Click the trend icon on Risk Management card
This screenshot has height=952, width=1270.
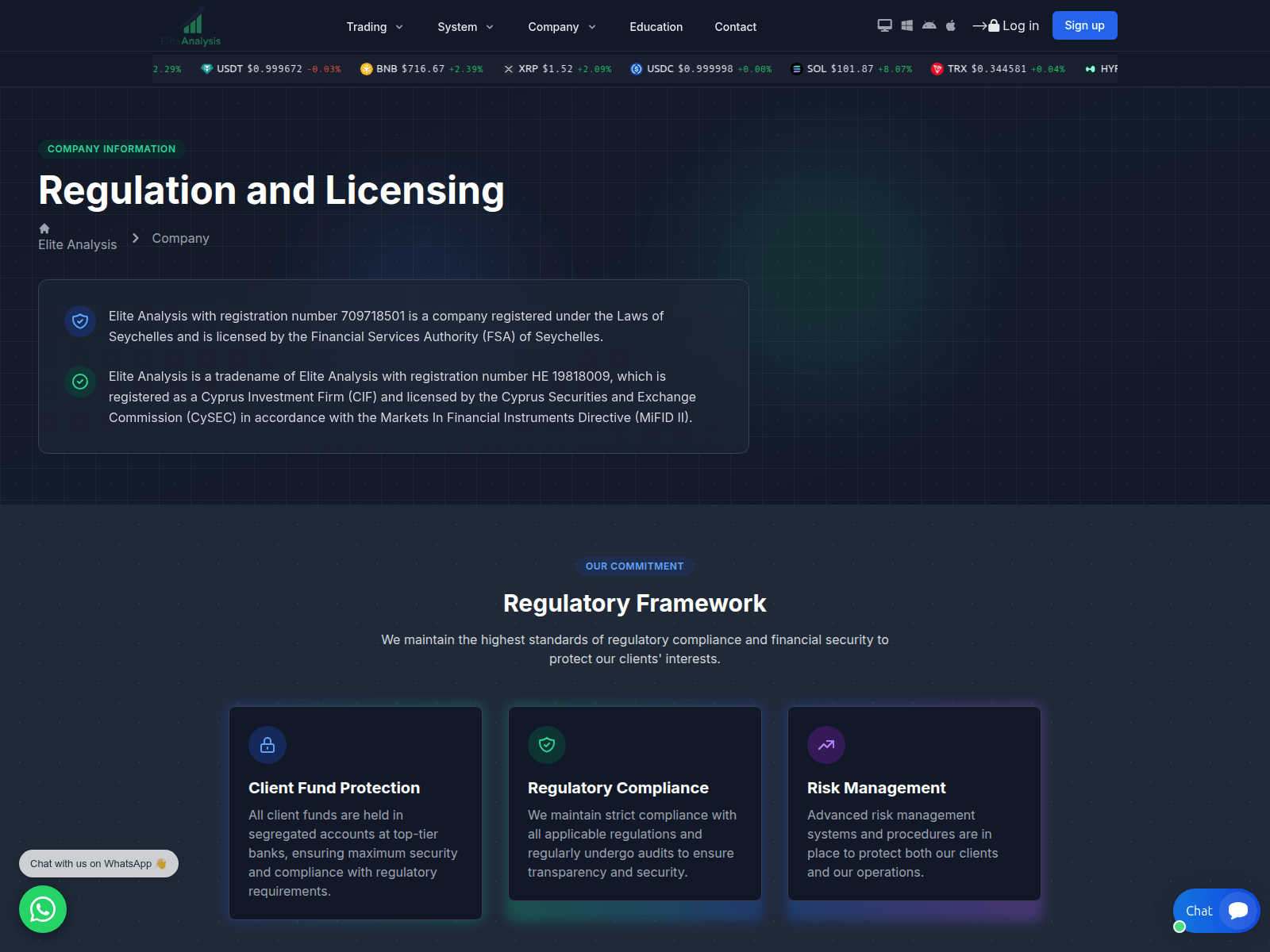pos(826,745)
